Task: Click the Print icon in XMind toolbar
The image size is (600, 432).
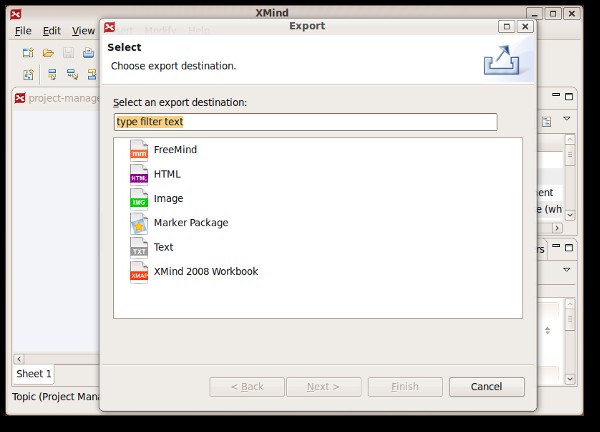Action: [x=88, y=53]
